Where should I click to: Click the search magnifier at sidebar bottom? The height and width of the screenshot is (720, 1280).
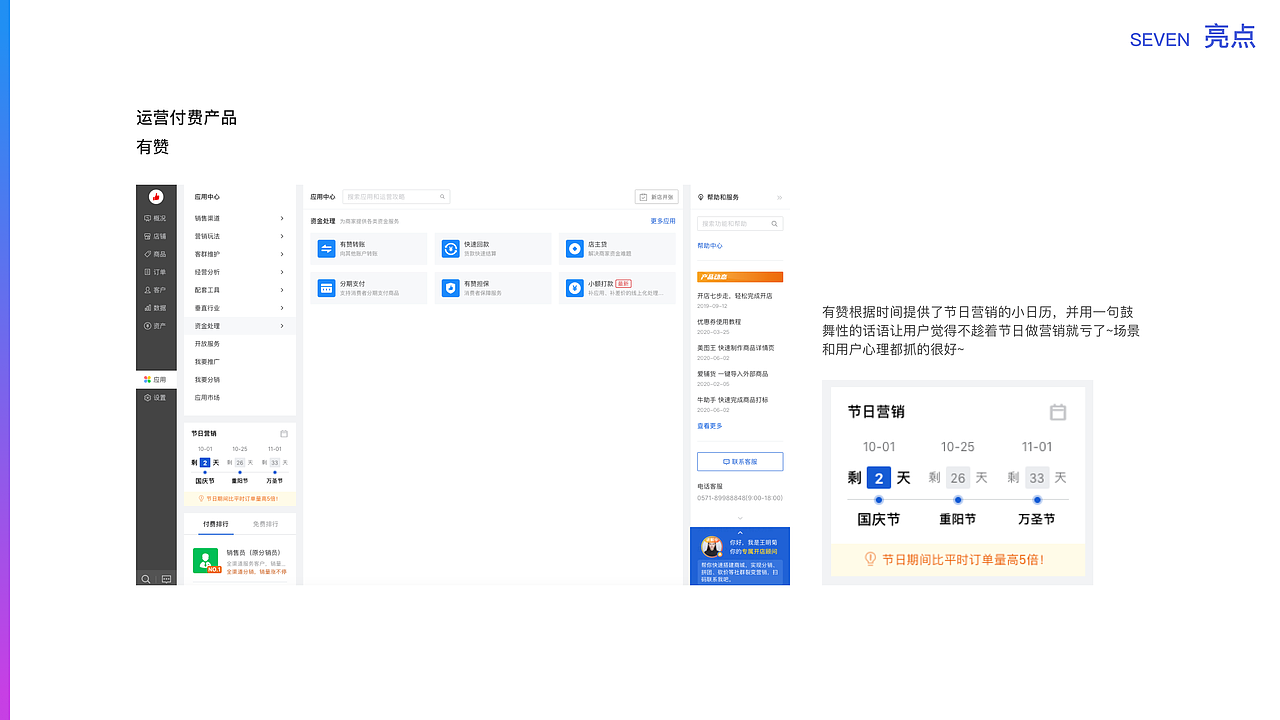tap(146, 578)
